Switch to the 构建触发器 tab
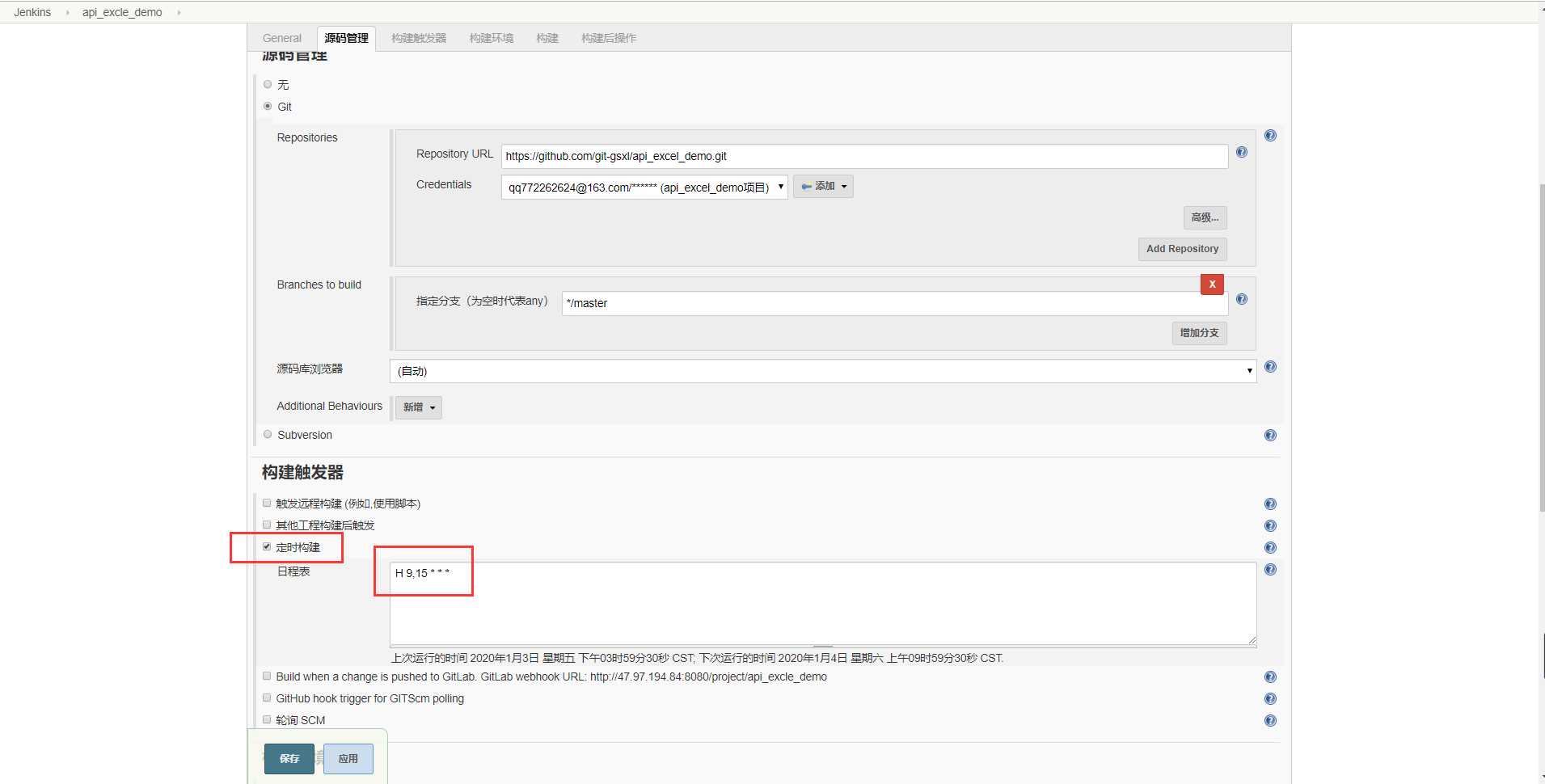This screenshot has height=784, width=1545. (x=419, y=38)
